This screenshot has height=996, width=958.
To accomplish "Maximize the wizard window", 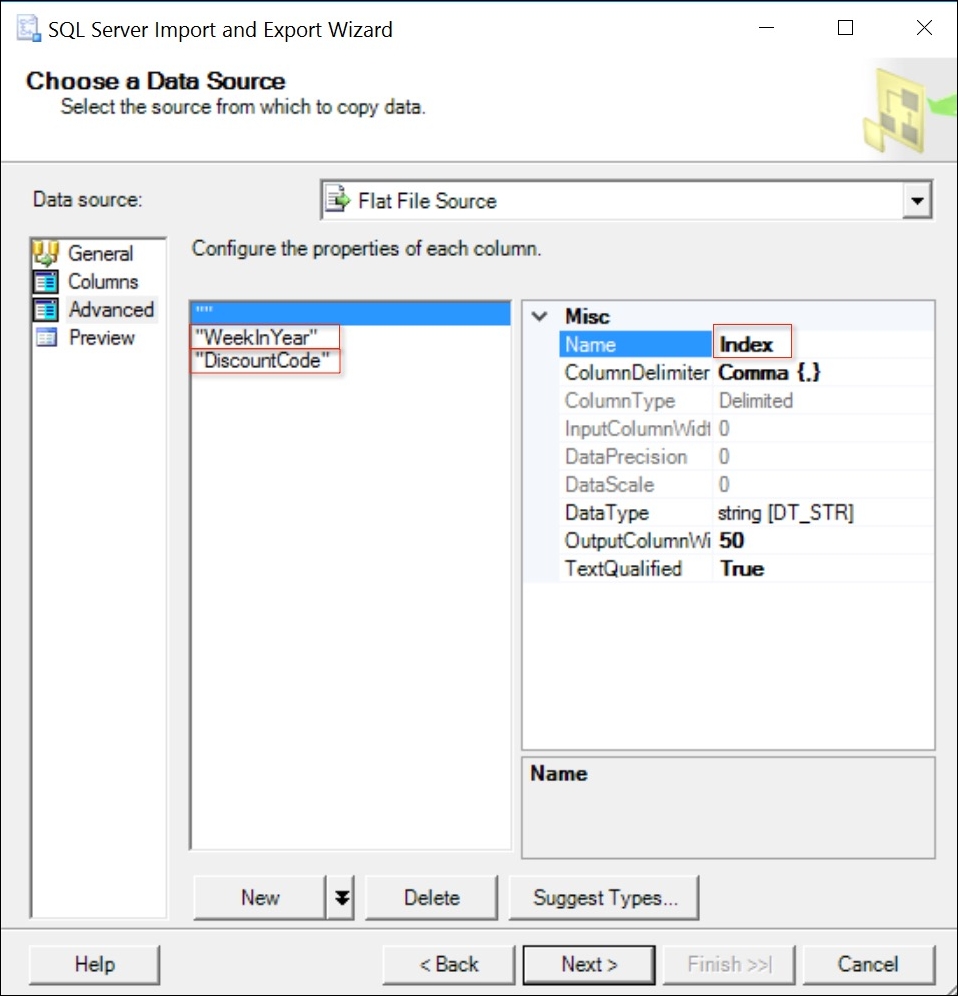I will (845, 28).
